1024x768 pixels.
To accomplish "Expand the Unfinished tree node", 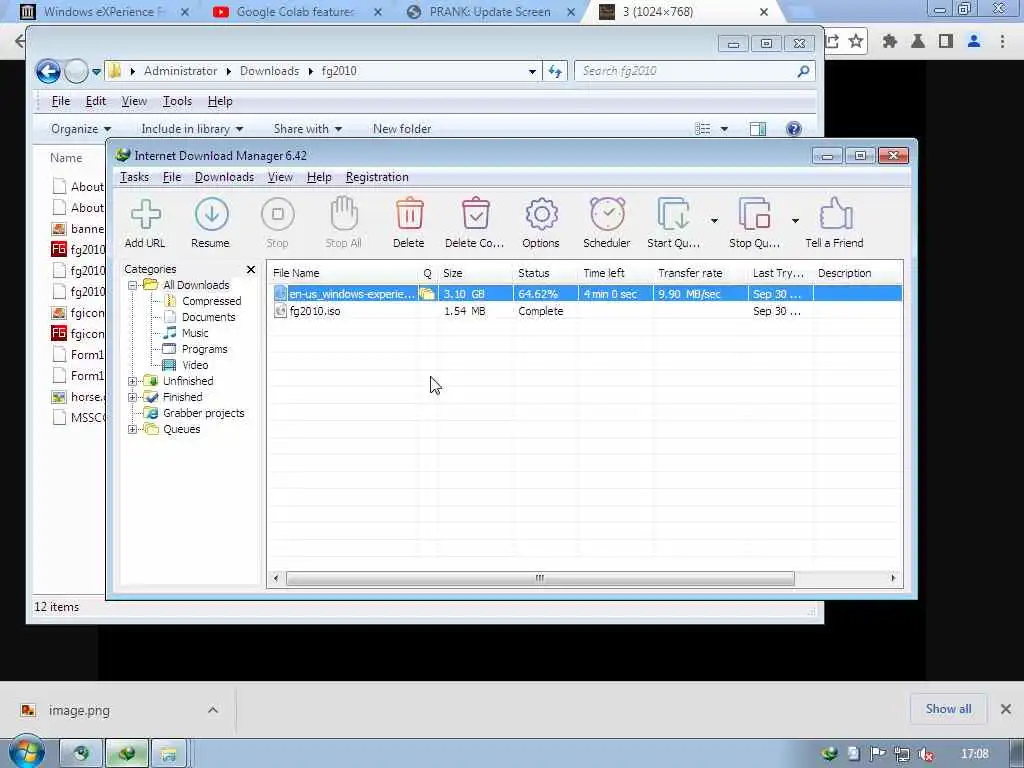I will pyautogui.click(x=133, y=381).
